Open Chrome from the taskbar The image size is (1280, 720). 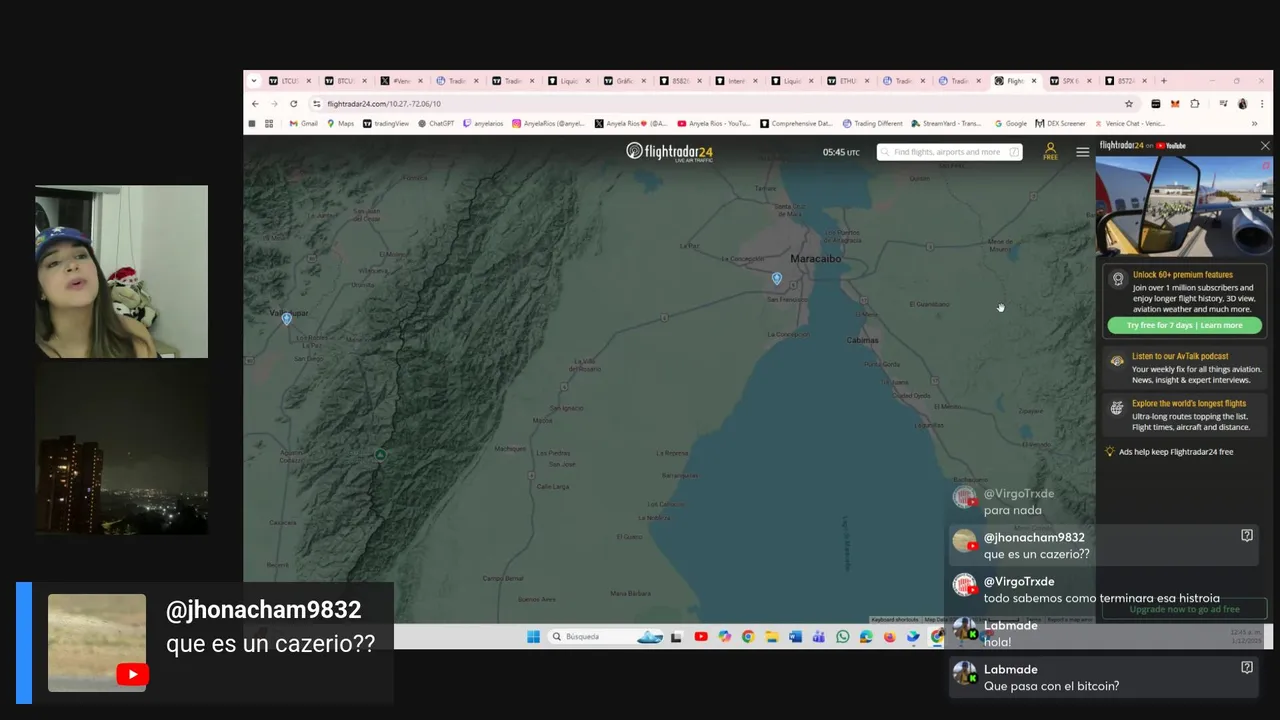coord(748,637)
